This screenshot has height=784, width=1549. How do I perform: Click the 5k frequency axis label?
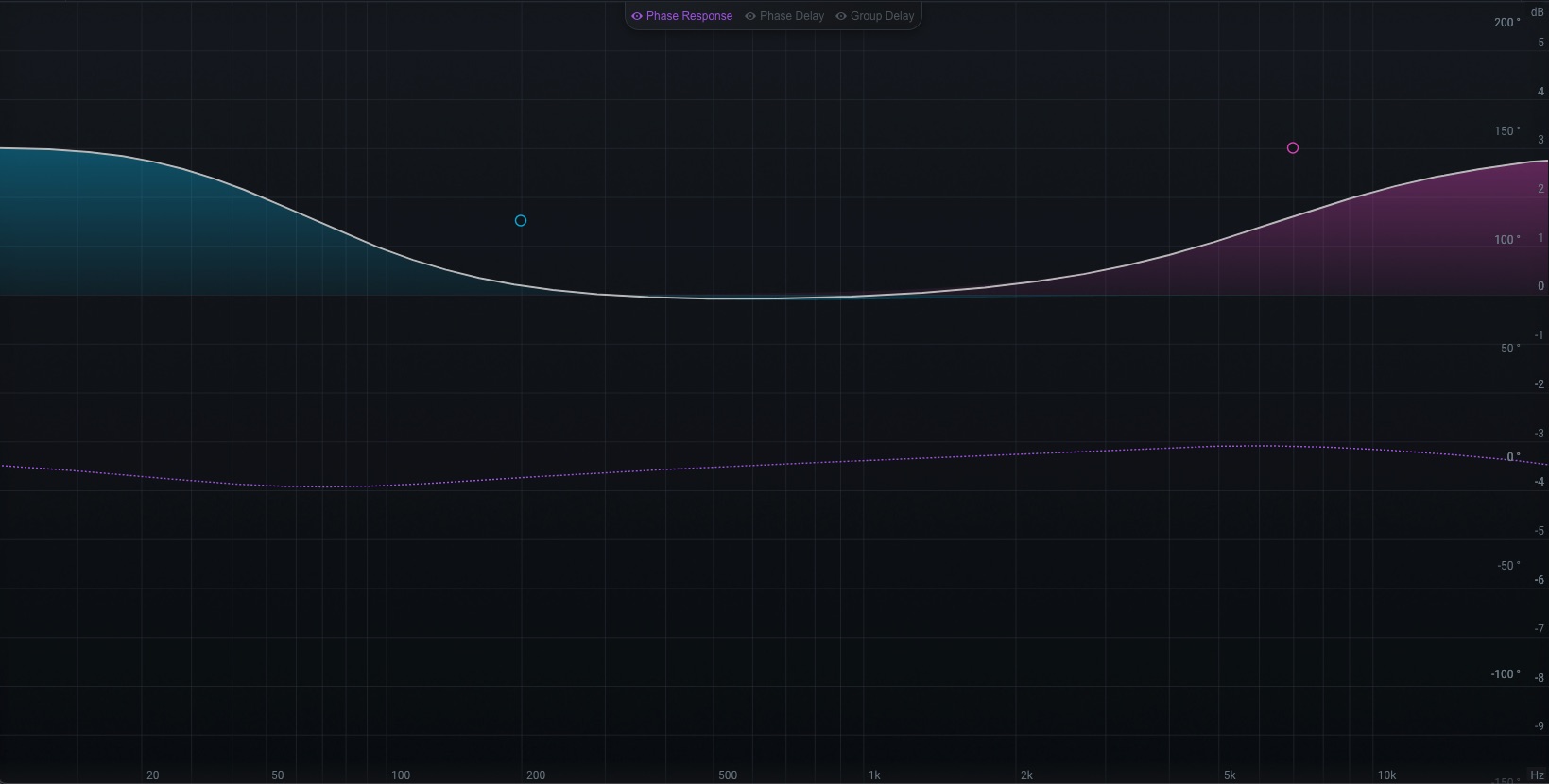click(1230, 775)
